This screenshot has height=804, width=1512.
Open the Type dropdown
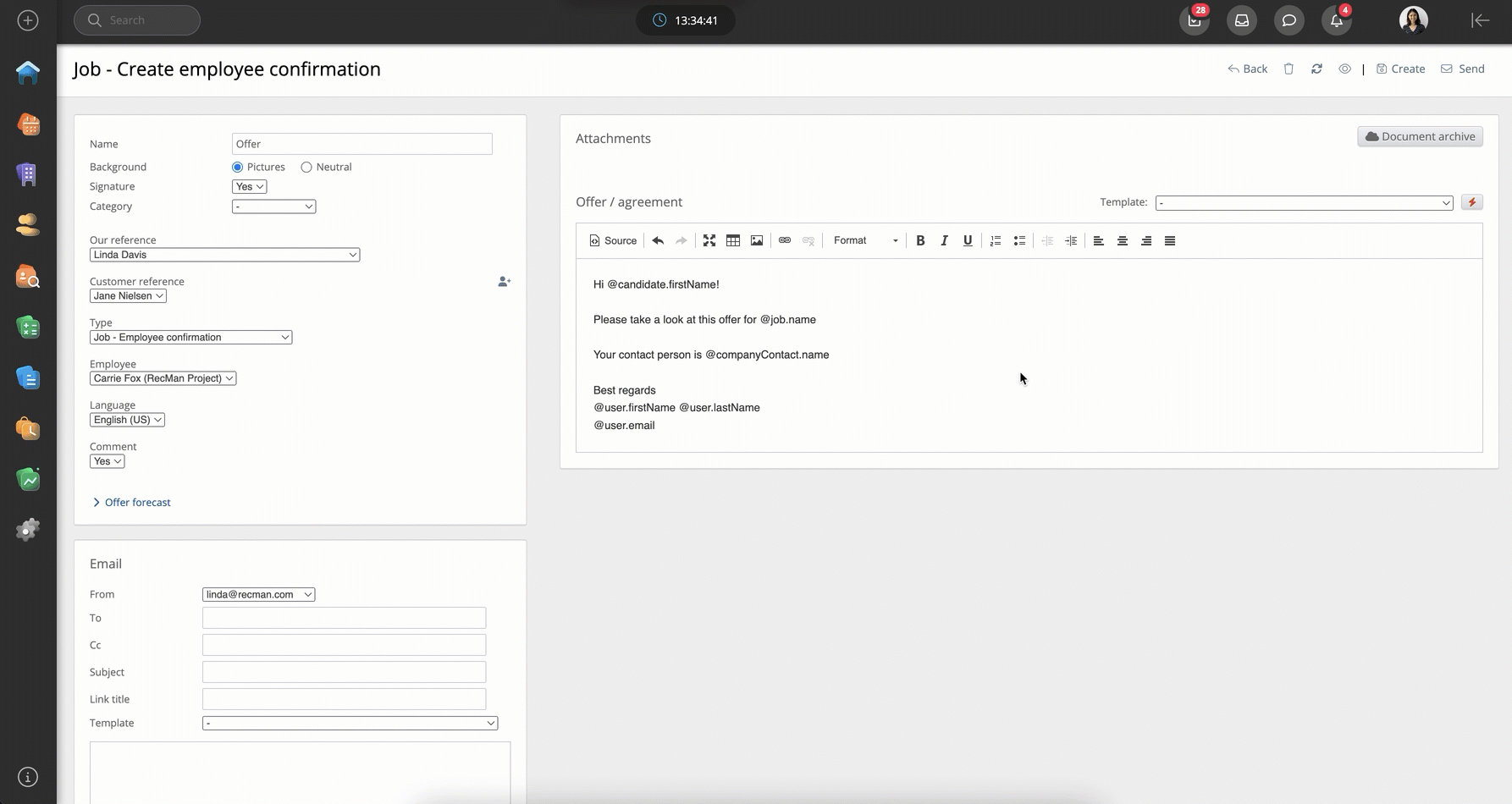[x=190, y=337]
